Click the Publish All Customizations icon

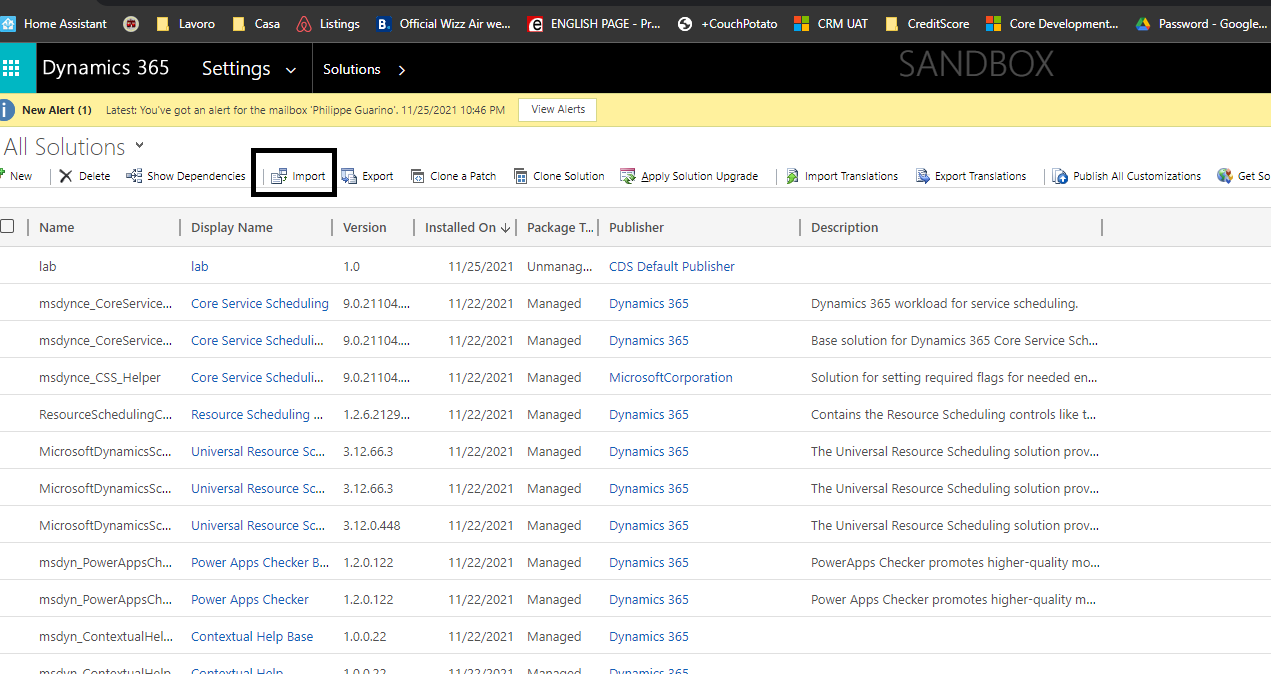(x=1060, y=176)
